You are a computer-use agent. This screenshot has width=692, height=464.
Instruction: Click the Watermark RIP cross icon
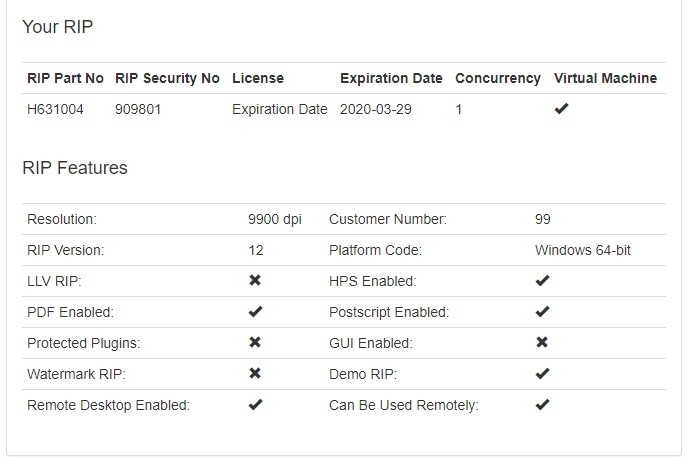click(x=255, y=374)
